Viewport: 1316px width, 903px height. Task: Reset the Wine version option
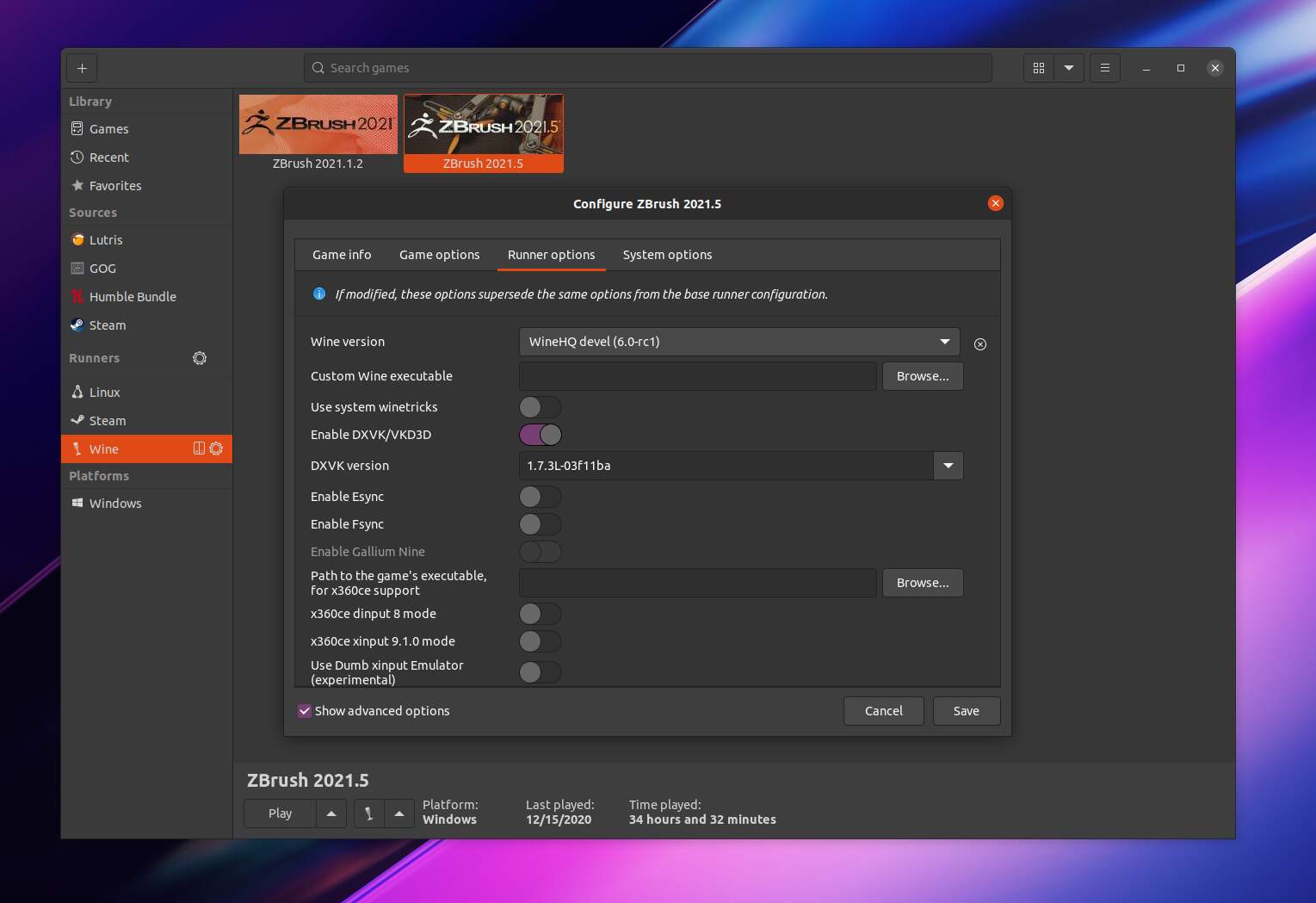tap(980, 344)
